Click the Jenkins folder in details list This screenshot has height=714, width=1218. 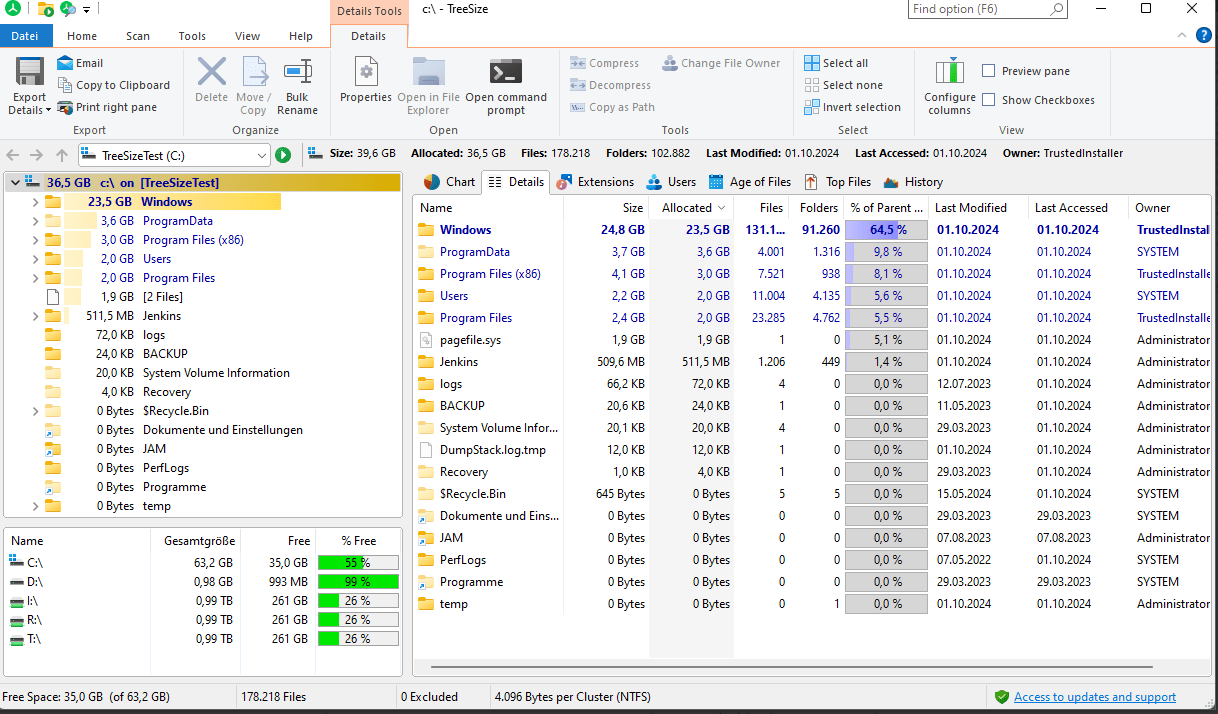(459, 362)
